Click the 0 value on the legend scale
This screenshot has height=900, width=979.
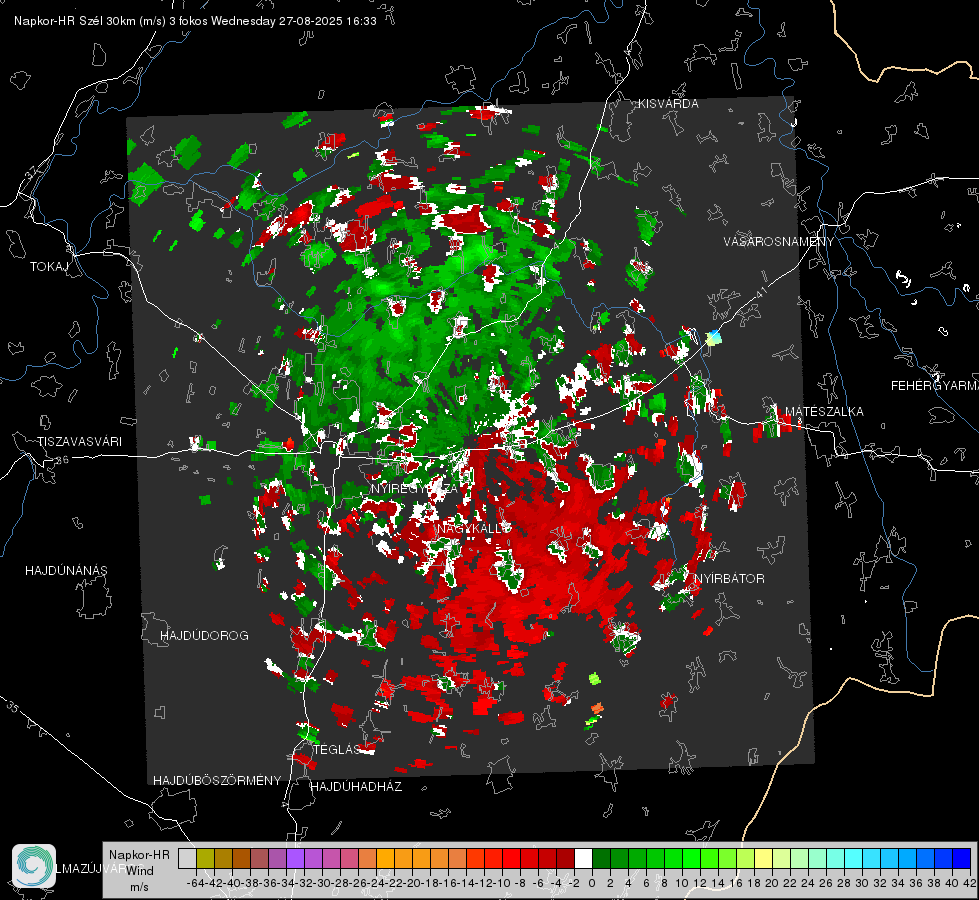tap(592, 883)
